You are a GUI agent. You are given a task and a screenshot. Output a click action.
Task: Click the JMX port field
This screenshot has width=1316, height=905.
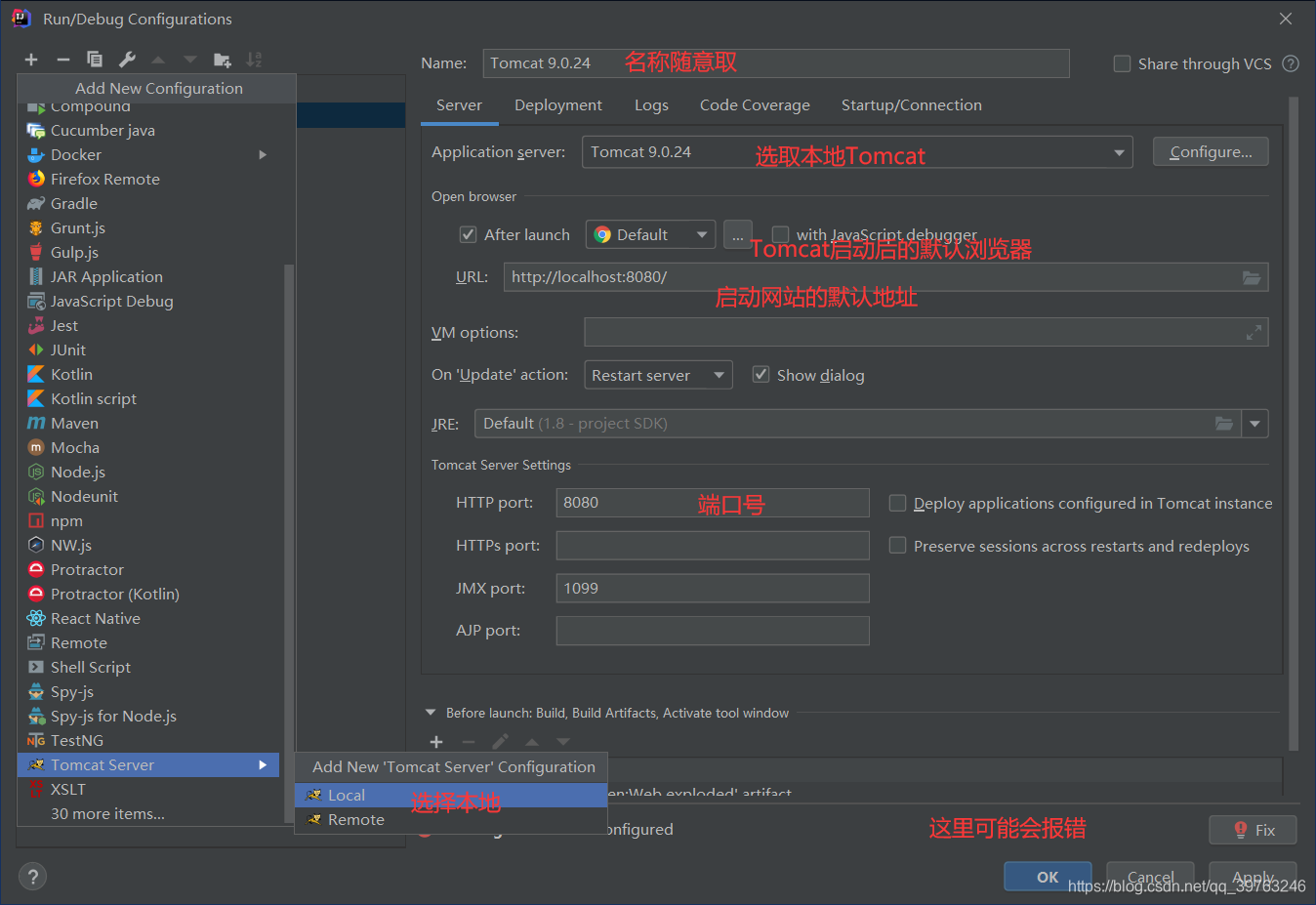click(x=713, y=589)
